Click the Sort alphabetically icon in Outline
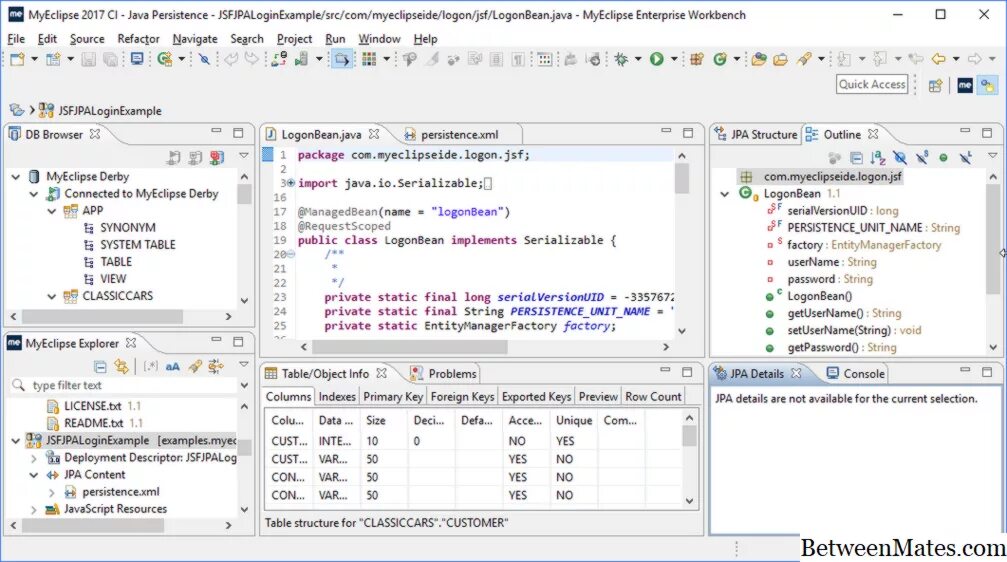 [x=878, y=157]
